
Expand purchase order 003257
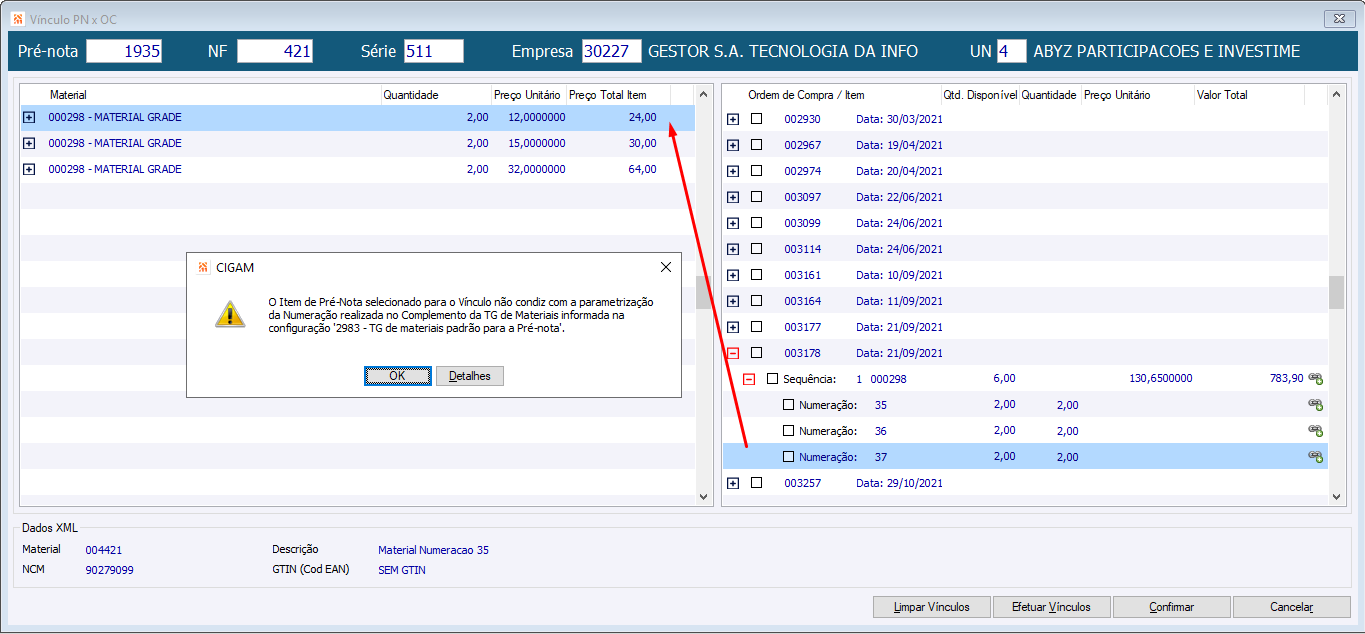click(733, 483)
